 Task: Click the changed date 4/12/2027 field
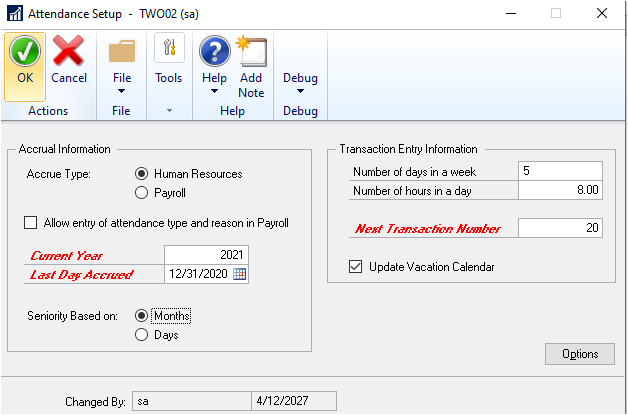click(x=294, y=401)
